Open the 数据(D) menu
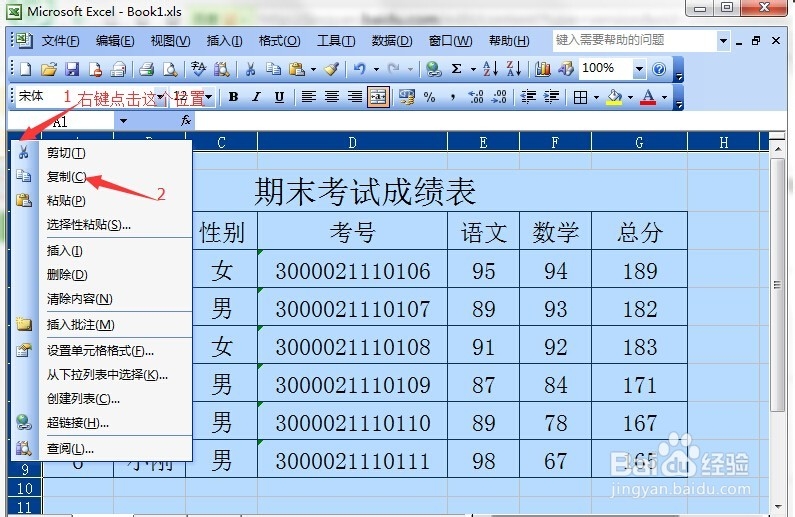The width and height of the screenshot is (795, 517). click(x=391, y=41)
